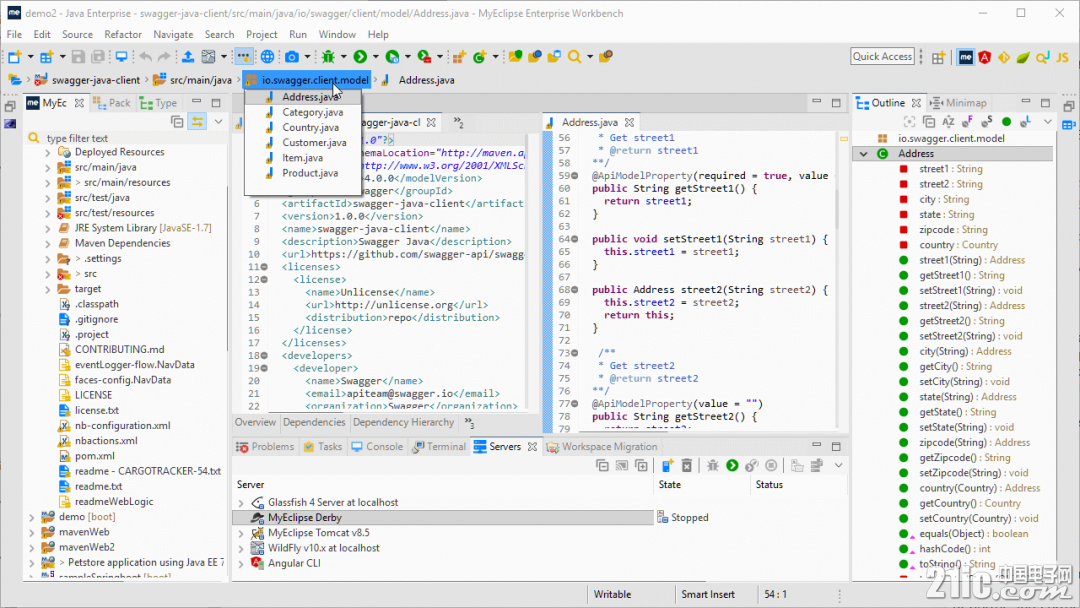
Task: Collapse the Address class in Outline
Action: (x=863, y=154)
